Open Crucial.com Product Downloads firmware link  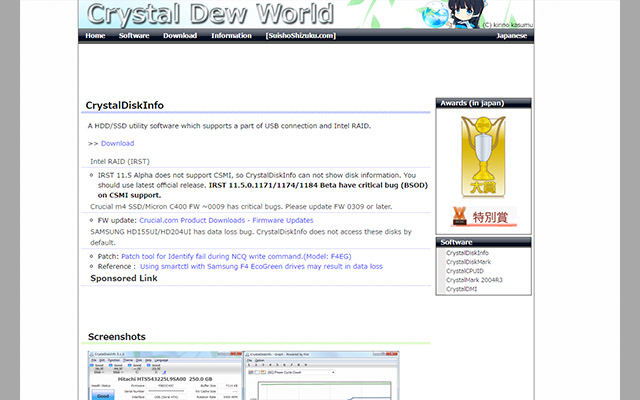[x=226, y=220]
